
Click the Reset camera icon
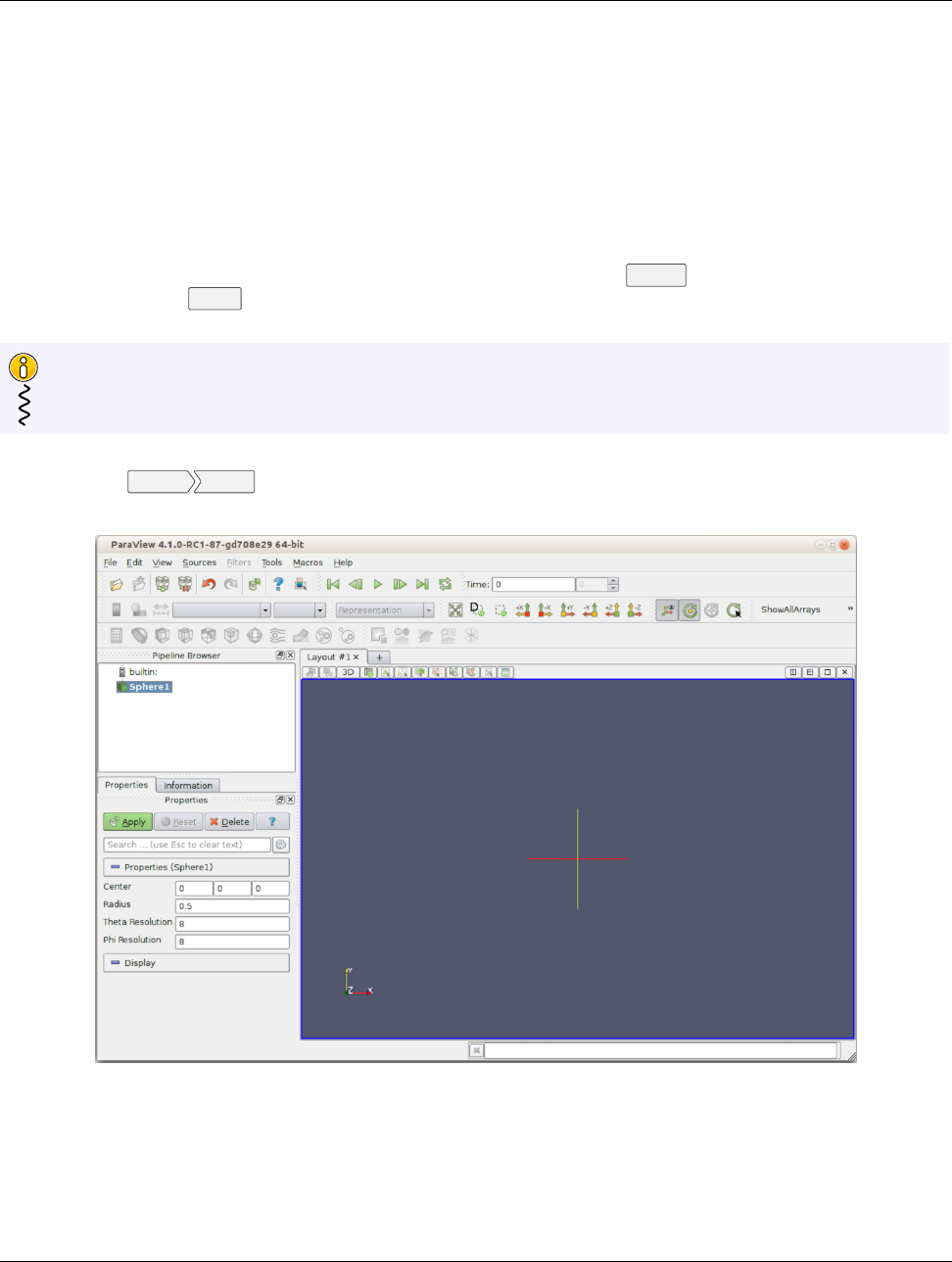(x=455, y=610)
